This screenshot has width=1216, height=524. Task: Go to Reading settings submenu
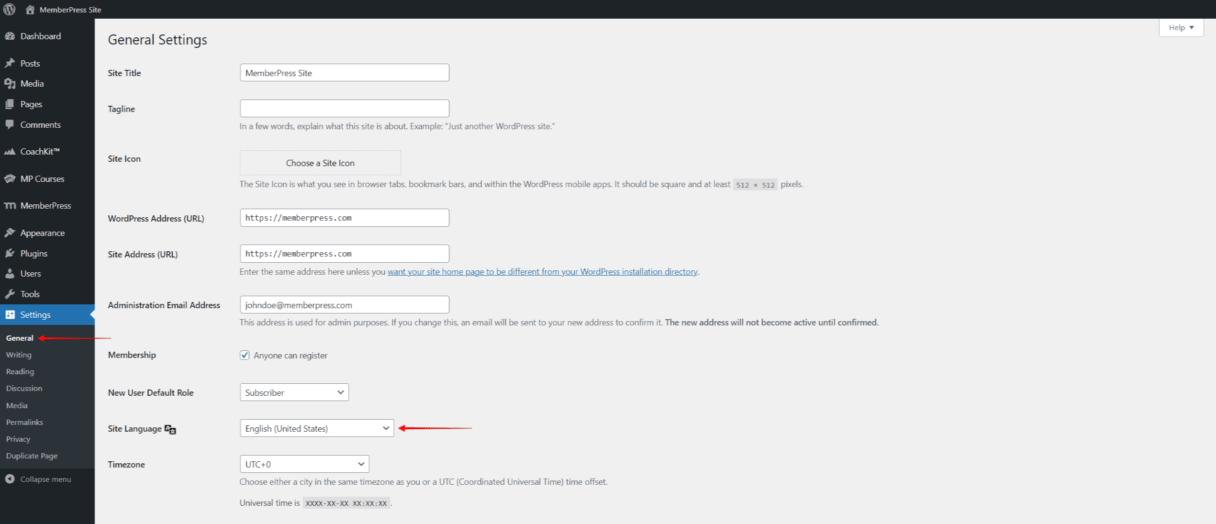[x=20, y=372]
